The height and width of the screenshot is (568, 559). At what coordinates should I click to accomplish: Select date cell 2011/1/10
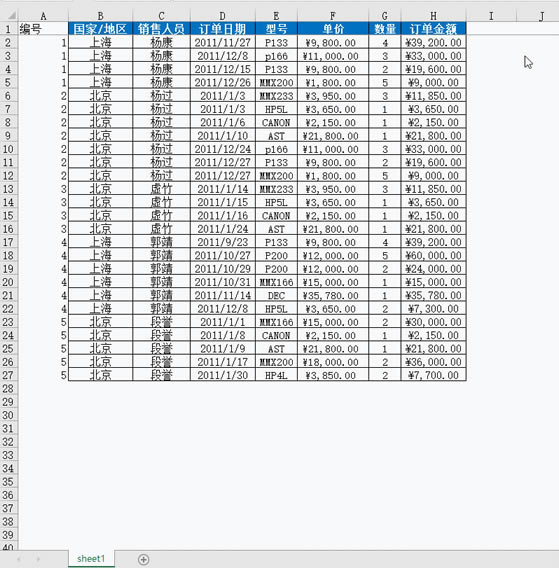(x=222, y=135)
